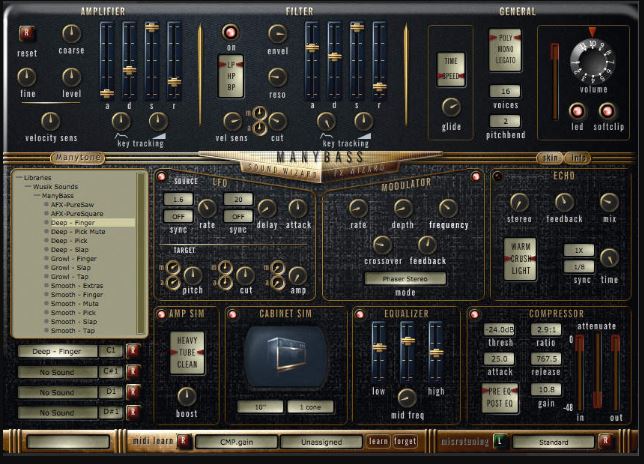644x464 pixels.
Task: Open the microtuning Standard selector
Action: point(553,442)
